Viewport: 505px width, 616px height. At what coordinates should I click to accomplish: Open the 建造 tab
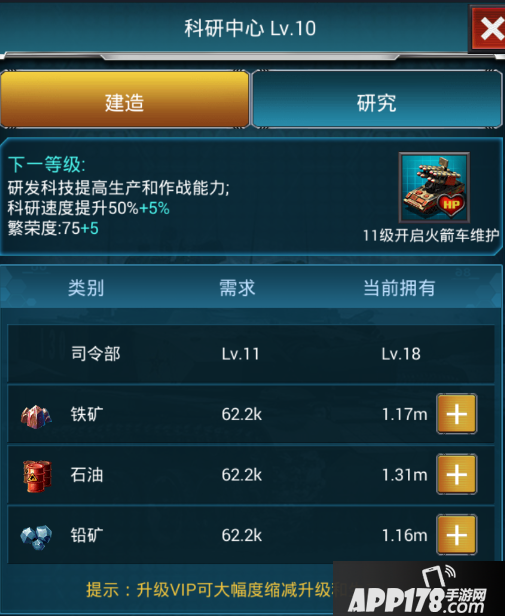[x=125, y=99]
